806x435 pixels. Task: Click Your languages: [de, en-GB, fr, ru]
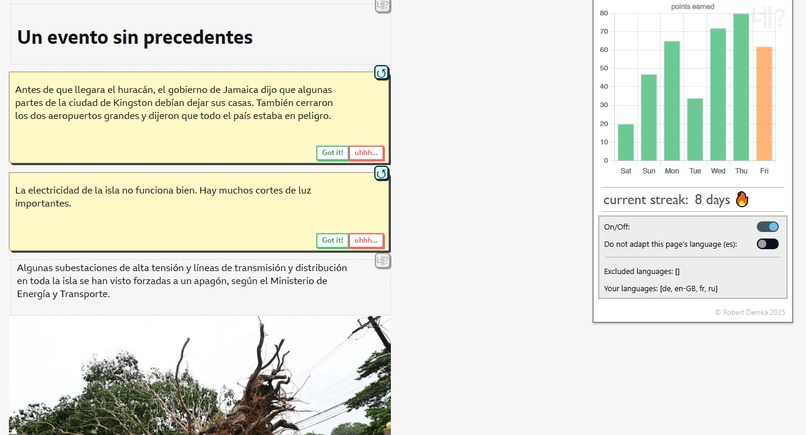[661, 288]
